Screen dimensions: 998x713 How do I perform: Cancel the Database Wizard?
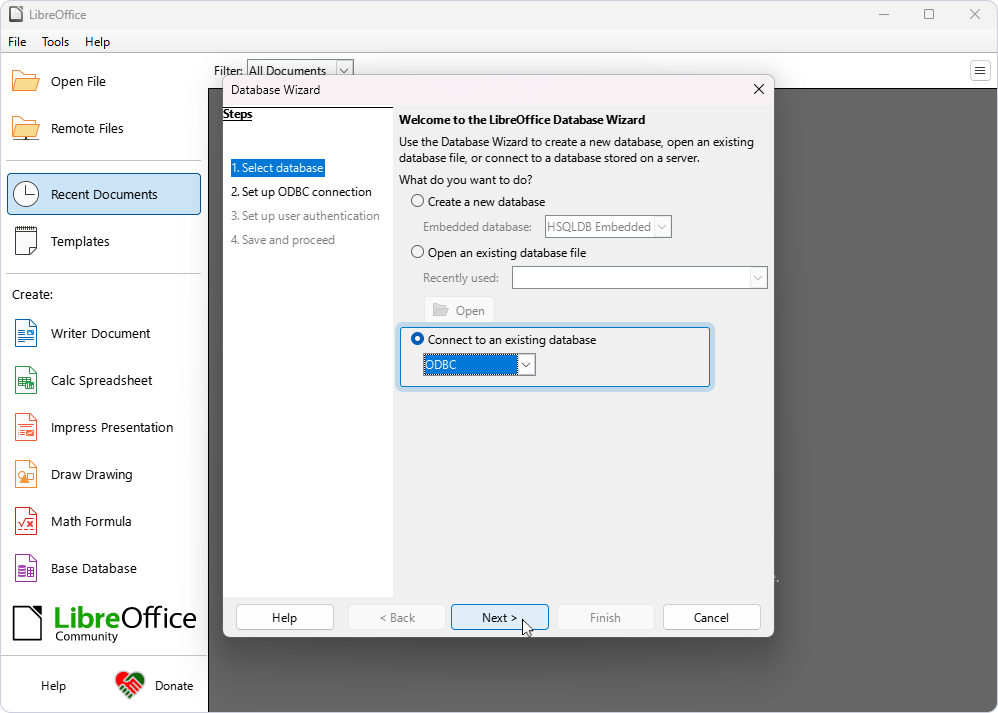(x=711, y=616)
